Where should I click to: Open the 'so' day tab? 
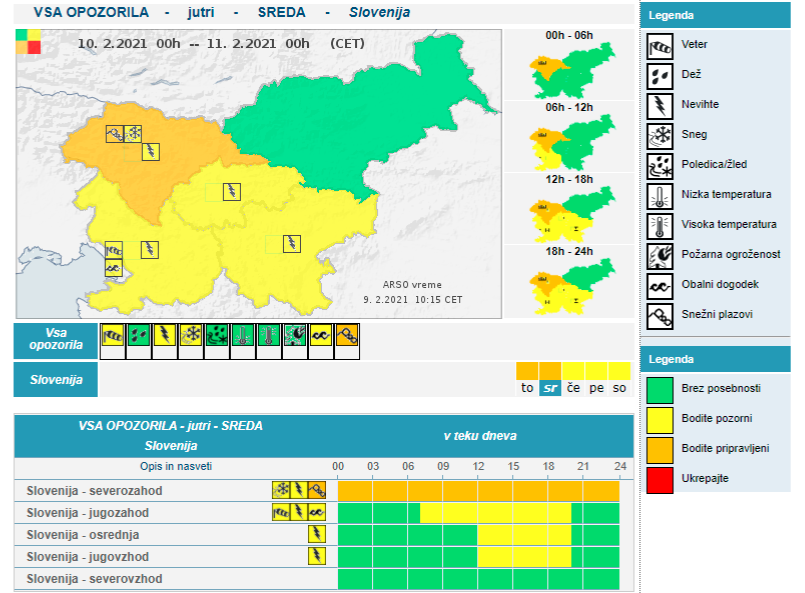[619, 388]
